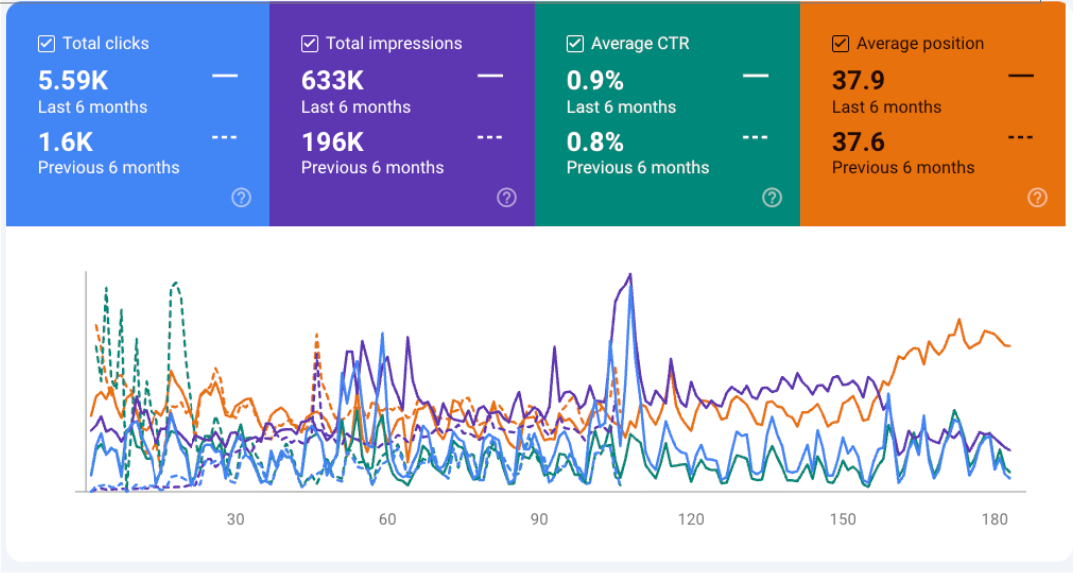Viewport: 1079px width, 579px height.
Task: Click dashed line legend beside 0.8% CTR
Action: 756,137
